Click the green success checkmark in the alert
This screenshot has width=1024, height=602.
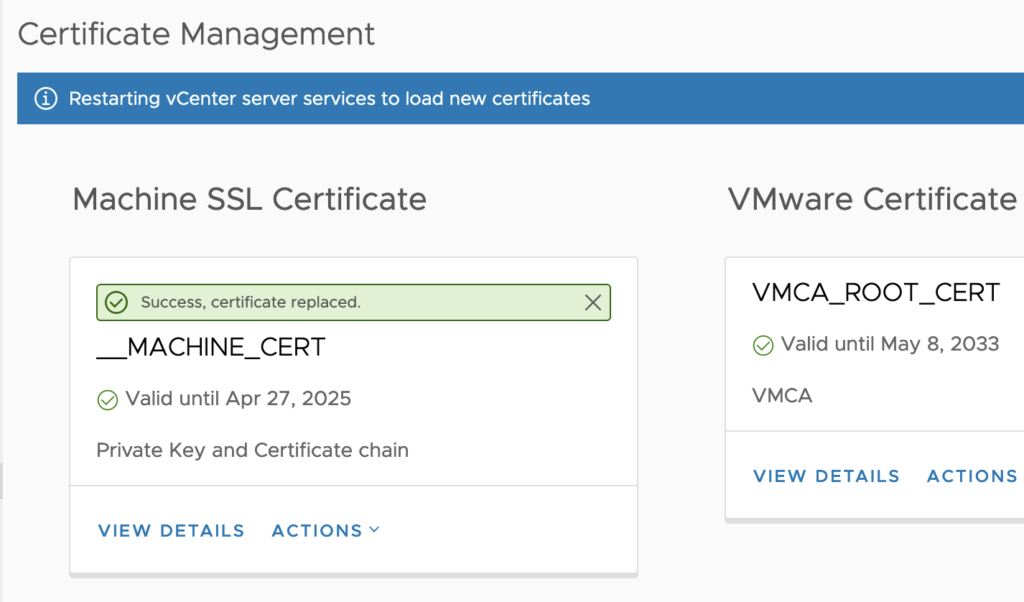(x=117, y=302)
